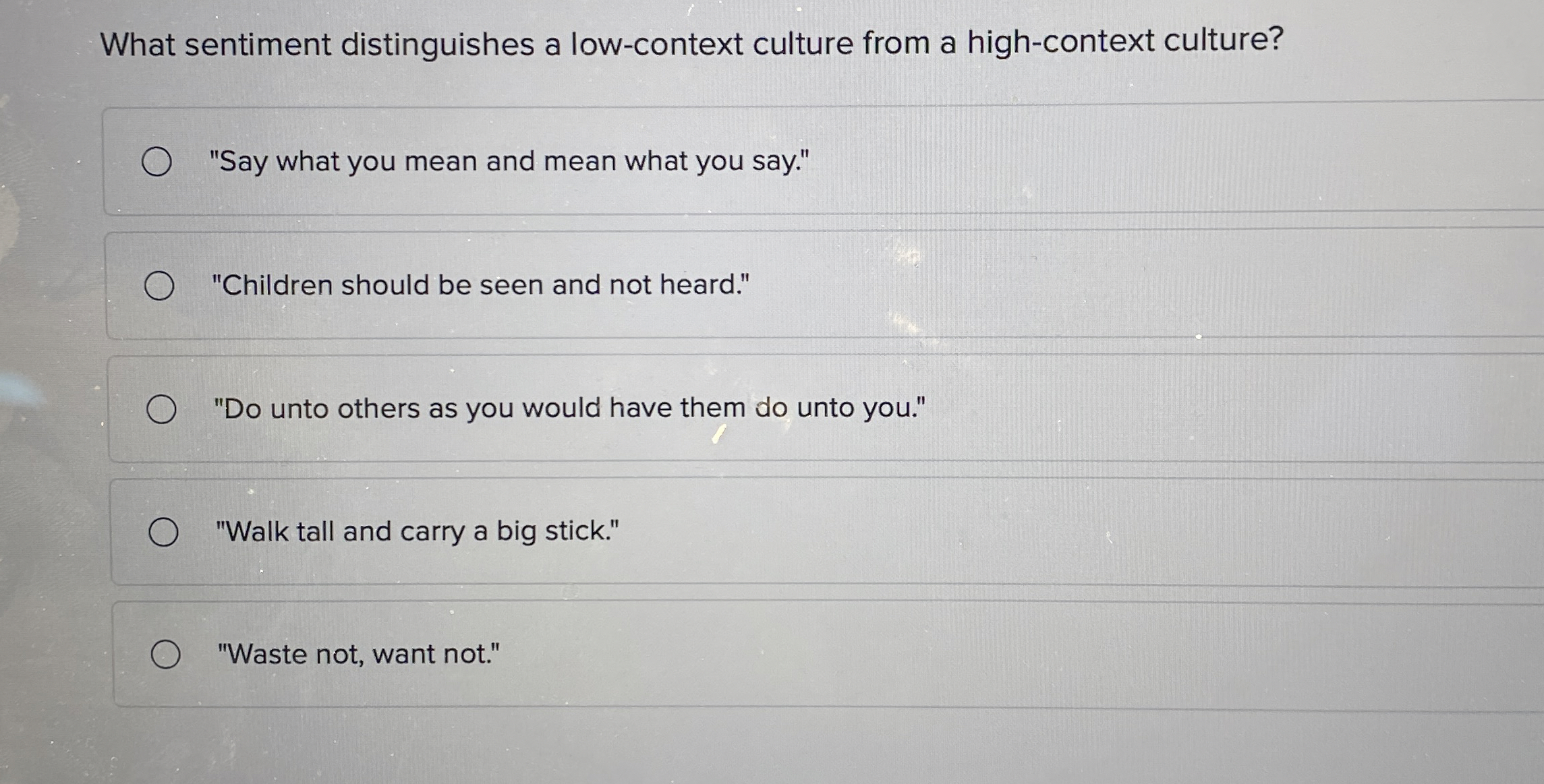The image size is (1544, 784).
Task: Select the radio button for "Walk tall and carry a big stick."
Action: (x=164, y=532)
